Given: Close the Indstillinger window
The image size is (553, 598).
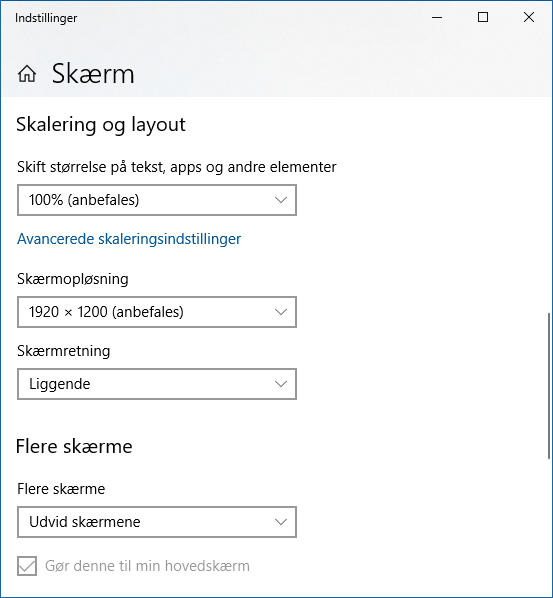Looking at the screenshot, I should (x=529, y=17).
